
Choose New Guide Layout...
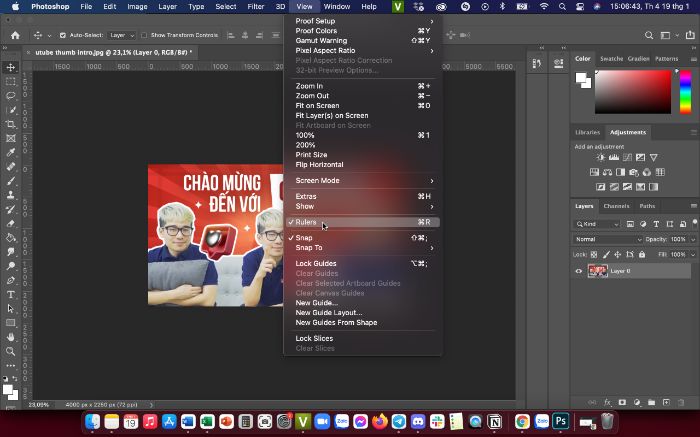tap(362, 313)
